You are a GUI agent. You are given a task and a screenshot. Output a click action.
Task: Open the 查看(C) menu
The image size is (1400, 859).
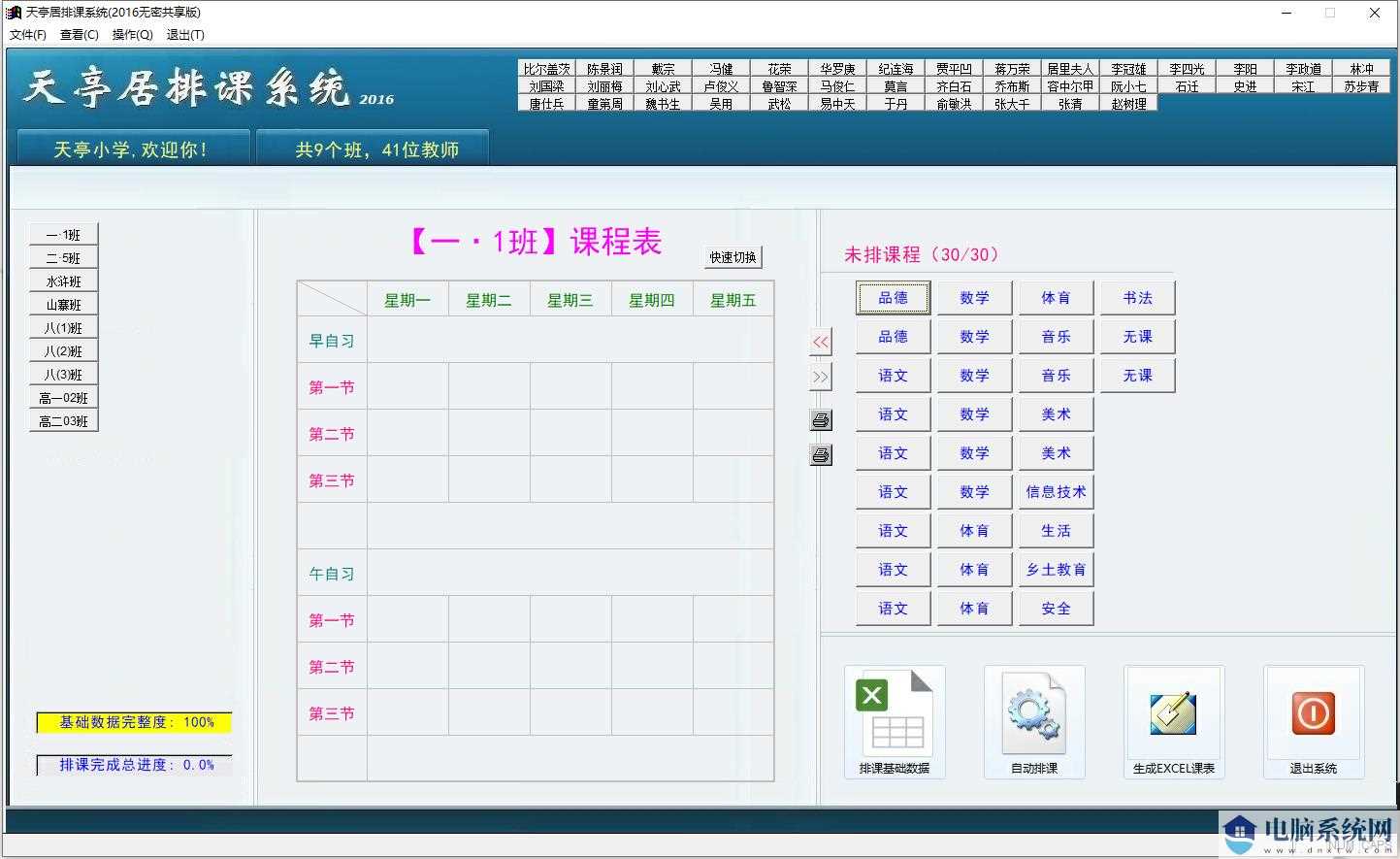[80, 34]
